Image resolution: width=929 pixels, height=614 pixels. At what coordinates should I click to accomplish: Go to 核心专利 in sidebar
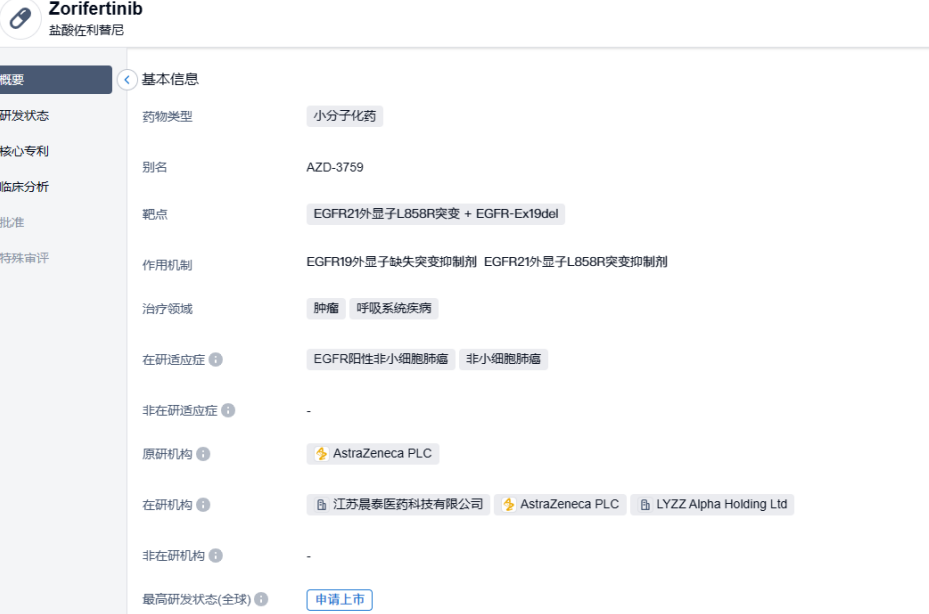tap(25, 152)
